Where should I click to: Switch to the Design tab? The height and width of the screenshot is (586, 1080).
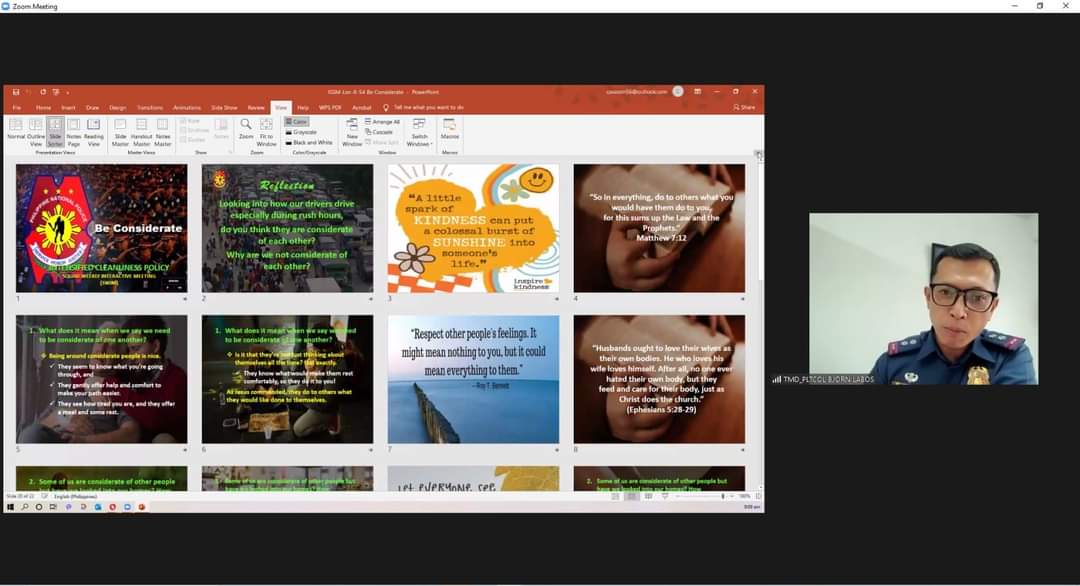[117, 107]
